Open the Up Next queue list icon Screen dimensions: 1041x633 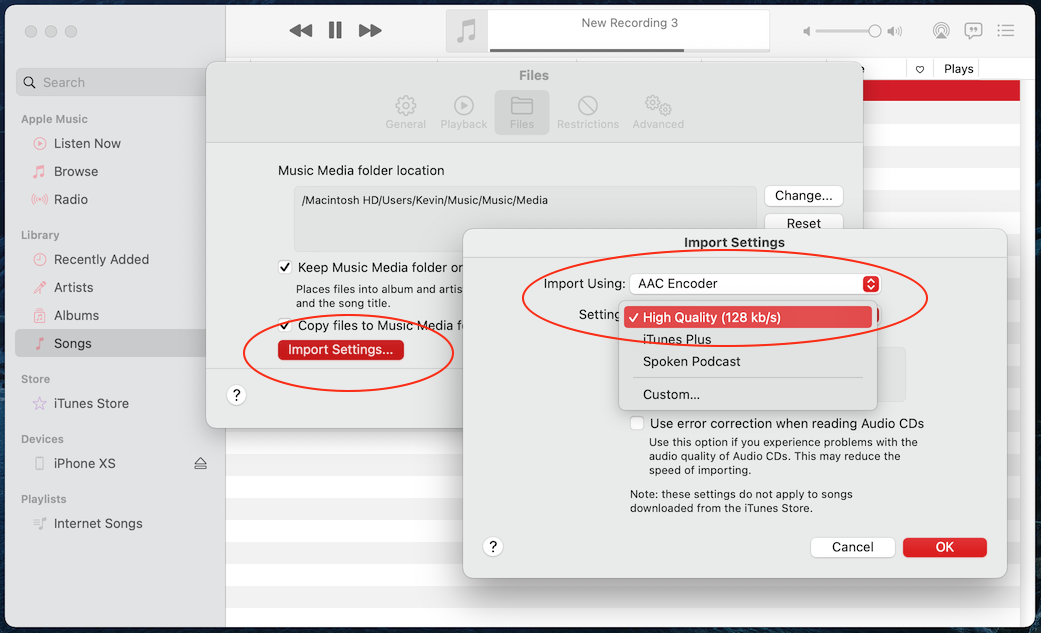click(1006, 31)
